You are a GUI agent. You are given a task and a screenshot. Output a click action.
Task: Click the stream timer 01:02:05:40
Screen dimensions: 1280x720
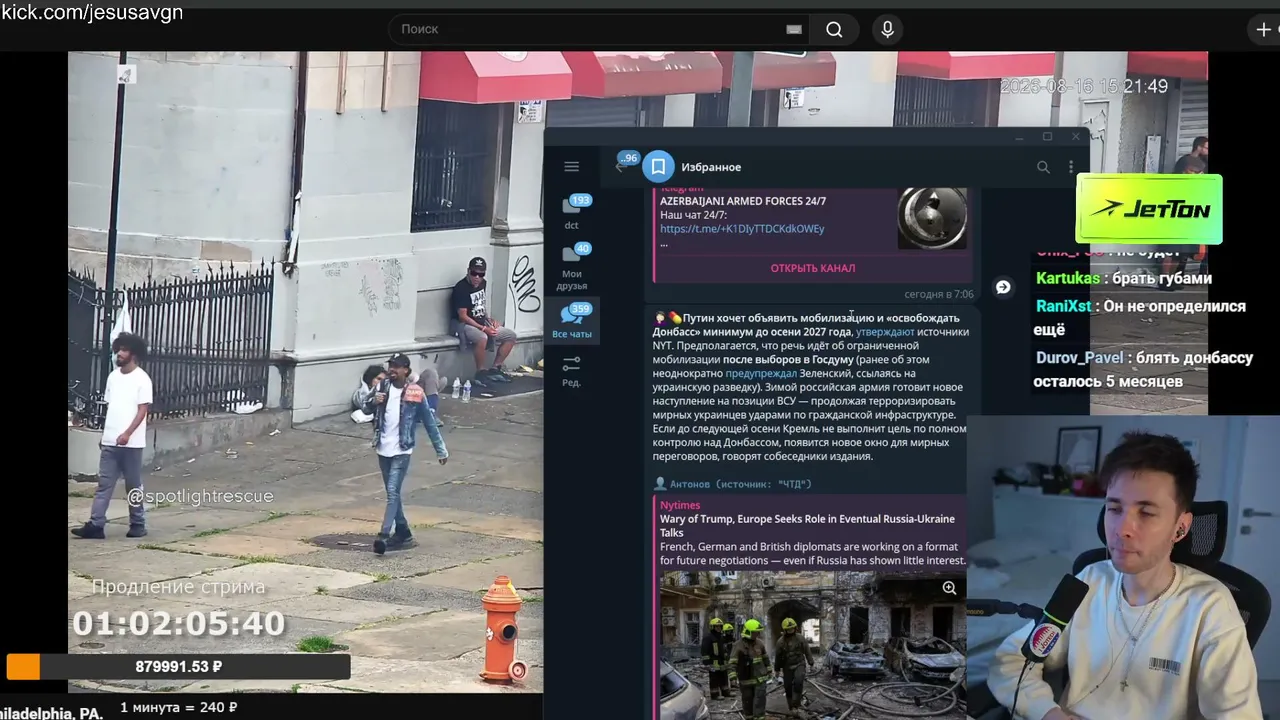pos(179,624)
